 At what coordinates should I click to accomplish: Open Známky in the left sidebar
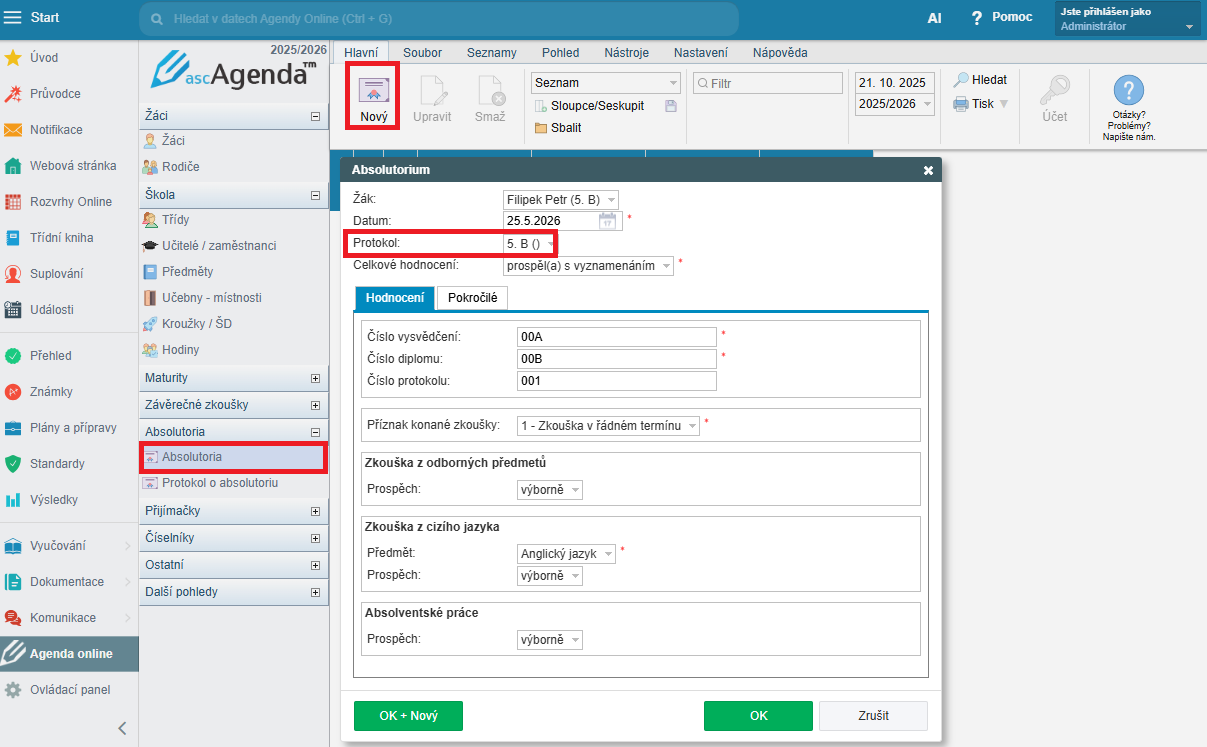coord(14,392)
